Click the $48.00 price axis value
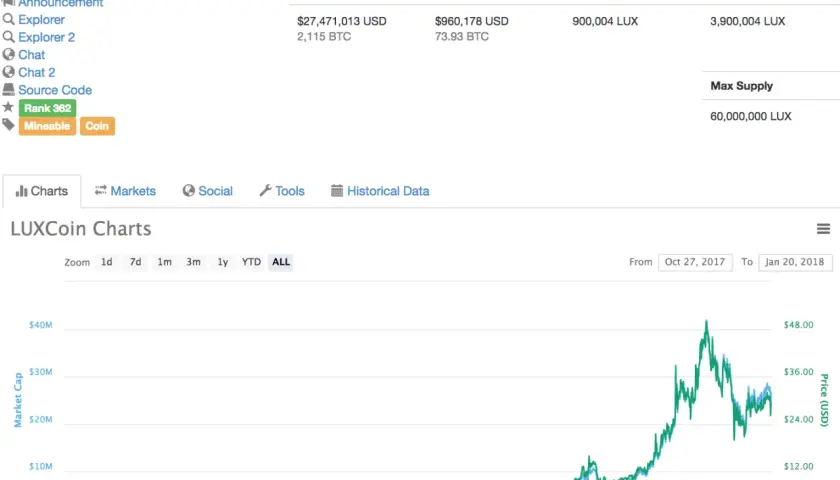The image size is (840, 480). pyautogui.click(x=799, y=325)
